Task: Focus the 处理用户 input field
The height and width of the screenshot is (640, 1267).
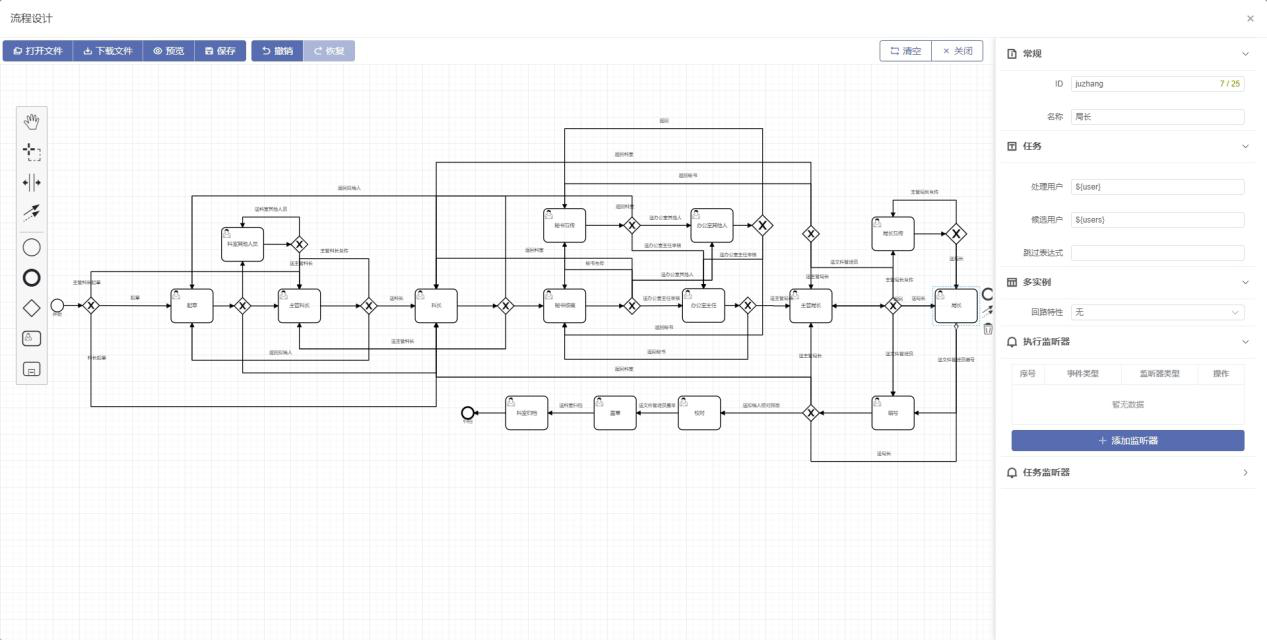Action: pyautogui.click(x=1158, y=187)
